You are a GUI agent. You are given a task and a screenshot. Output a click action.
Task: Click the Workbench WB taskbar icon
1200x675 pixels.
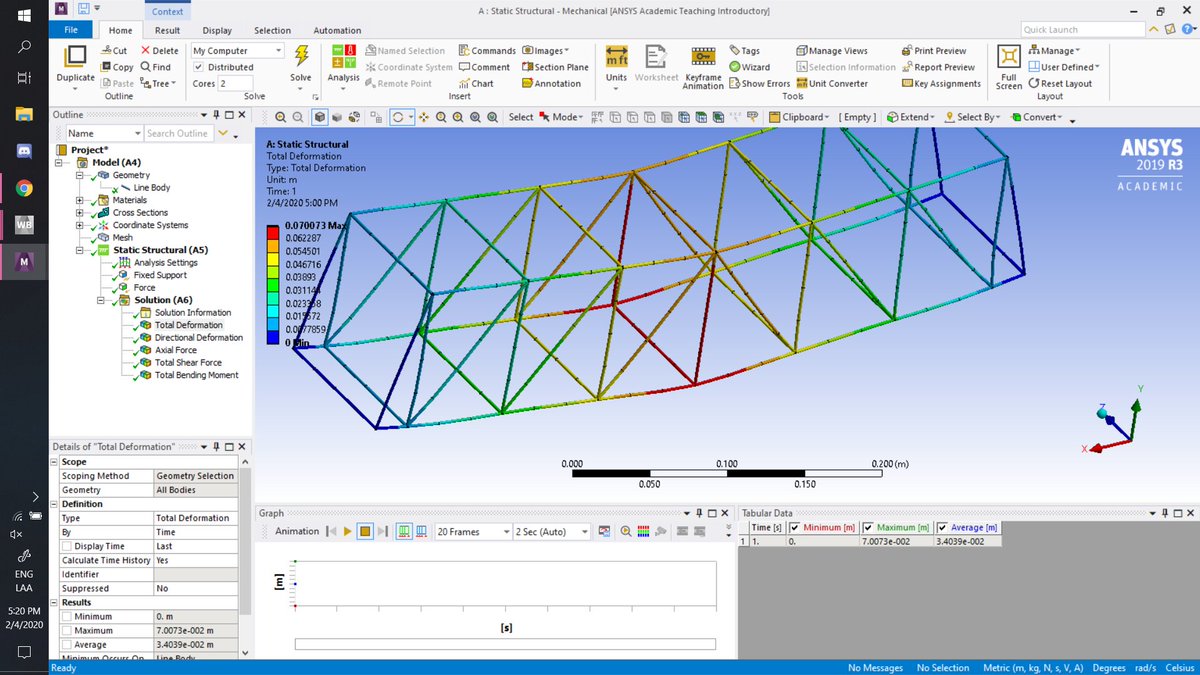pyautogui.click(x=24, y=224)
